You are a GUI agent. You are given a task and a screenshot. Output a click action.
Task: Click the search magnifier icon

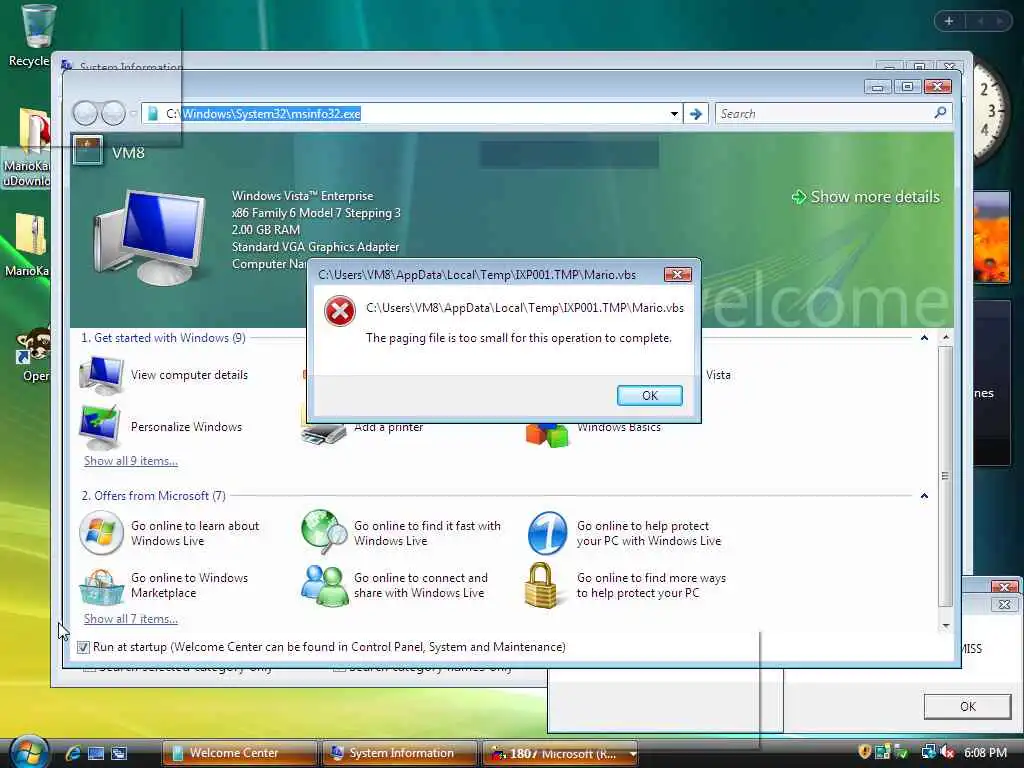[x=940, y=113]
